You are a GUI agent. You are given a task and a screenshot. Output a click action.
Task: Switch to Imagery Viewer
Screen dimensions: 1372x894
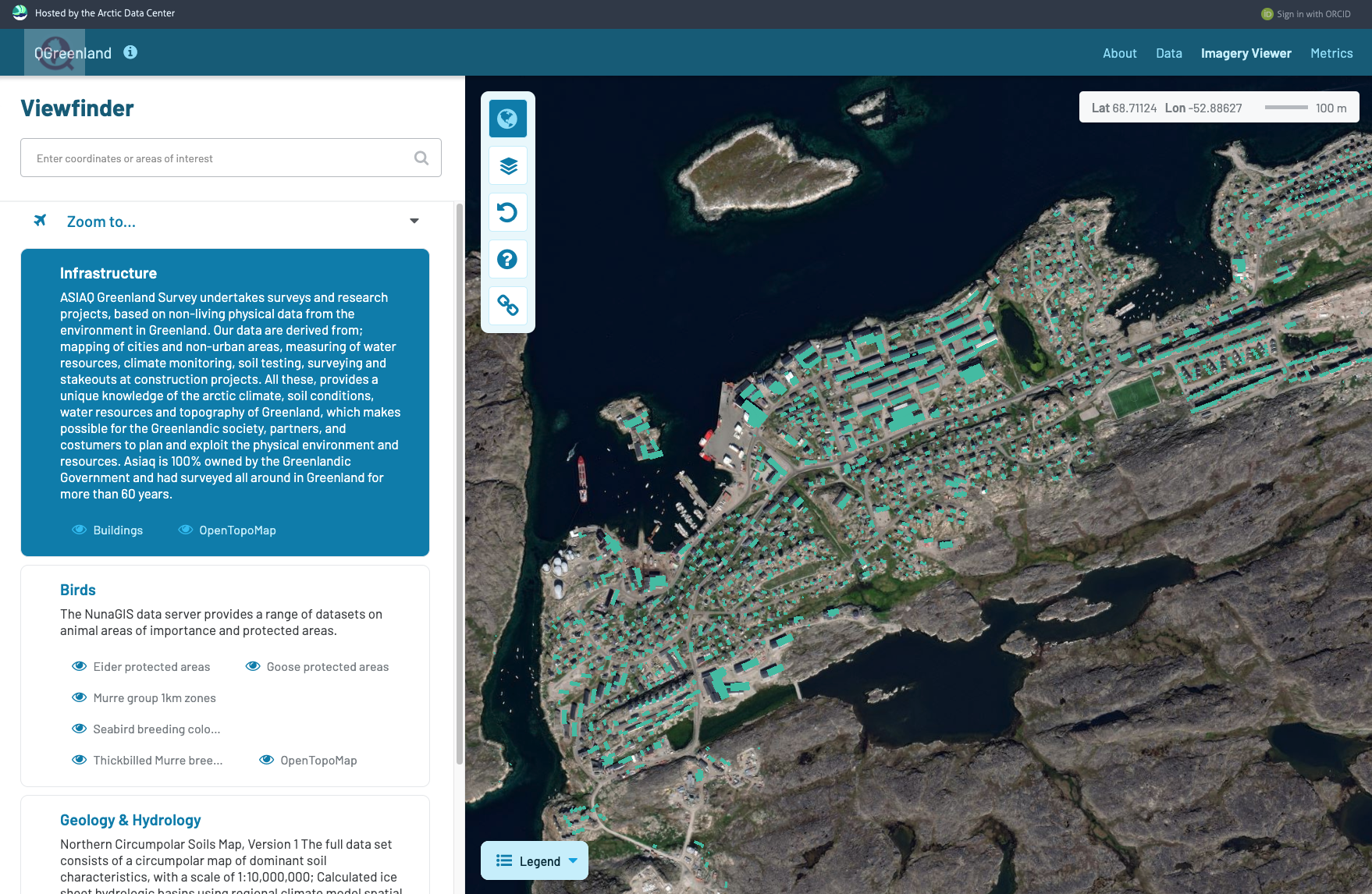pos(1246,53)
